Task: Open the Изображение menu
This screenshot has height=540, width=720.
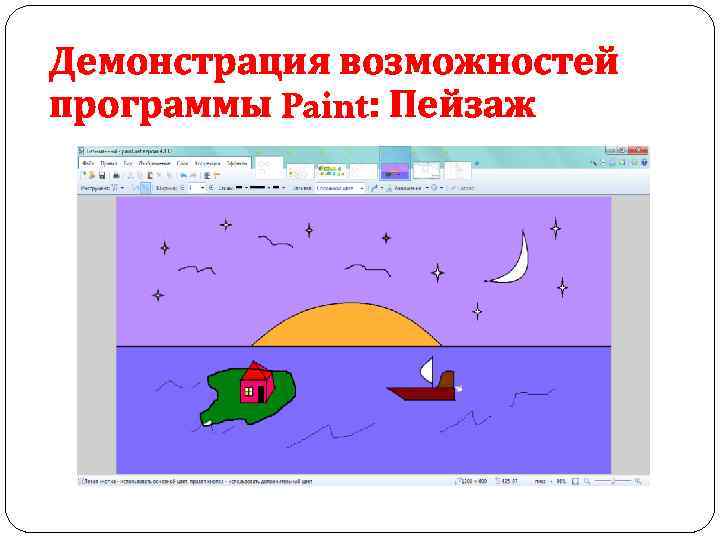Action: tap(154, 163)
